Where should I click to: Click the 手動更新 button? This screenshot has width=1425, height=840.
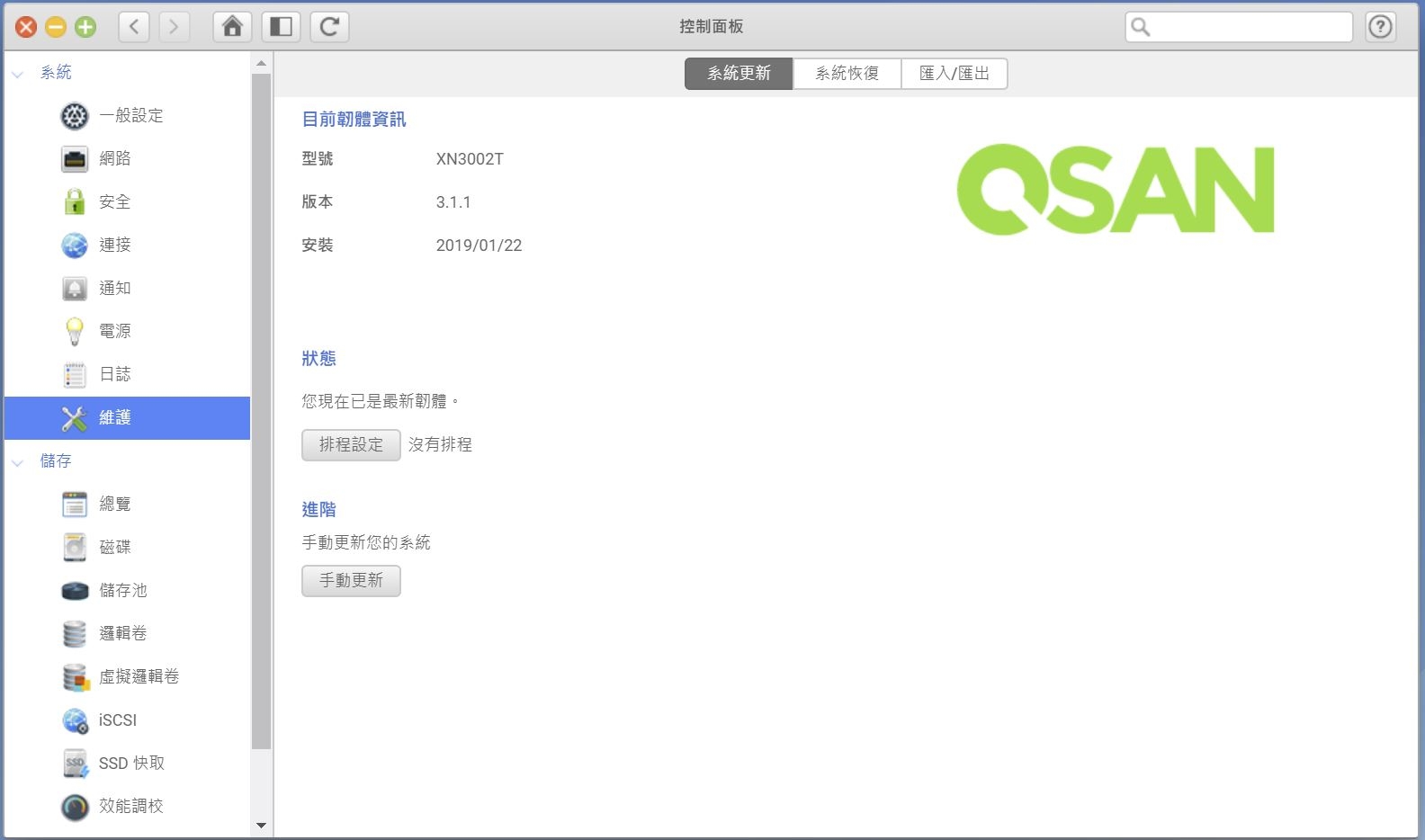point(351,581)
